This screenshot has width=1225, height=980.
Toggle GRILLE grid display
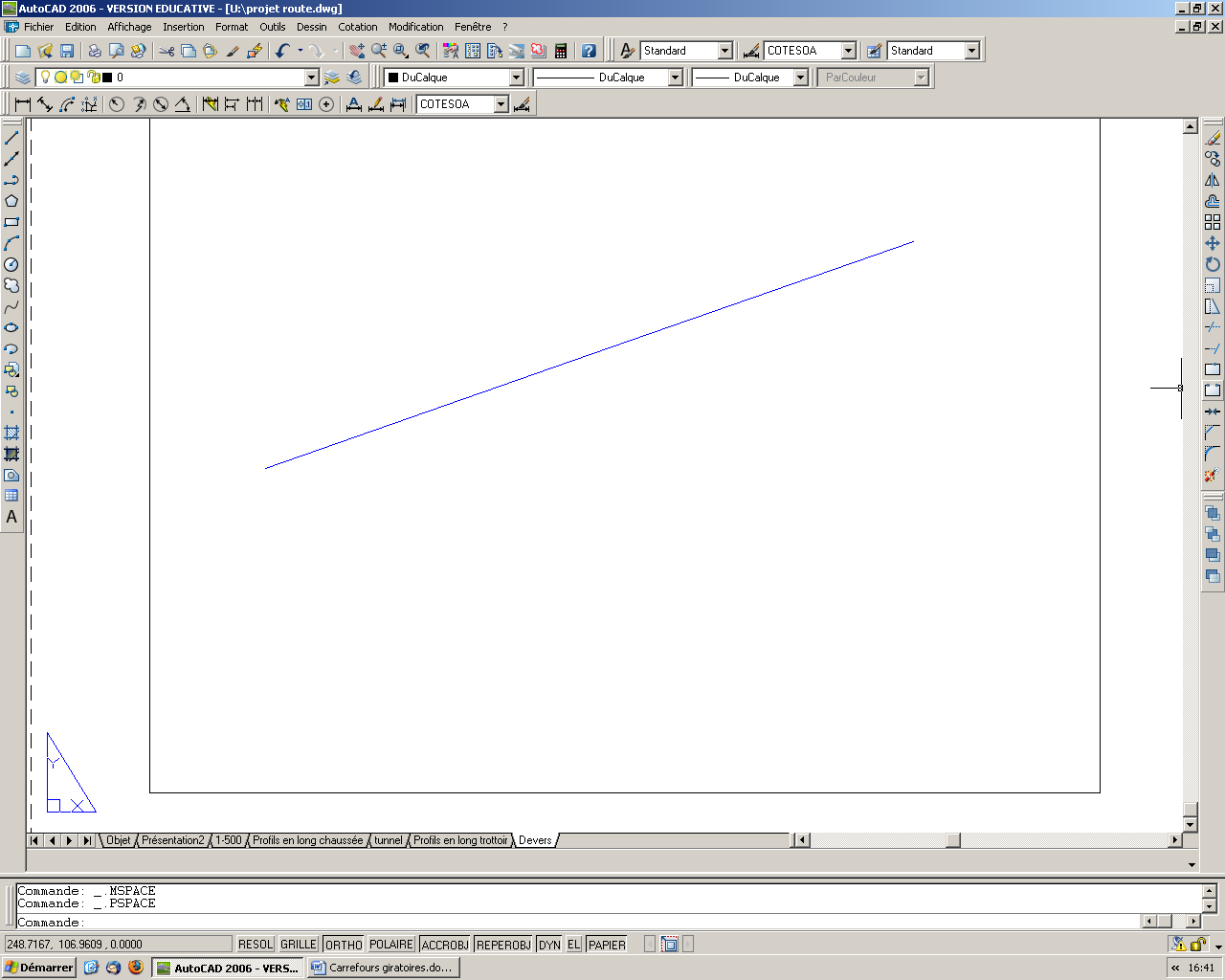299,945
